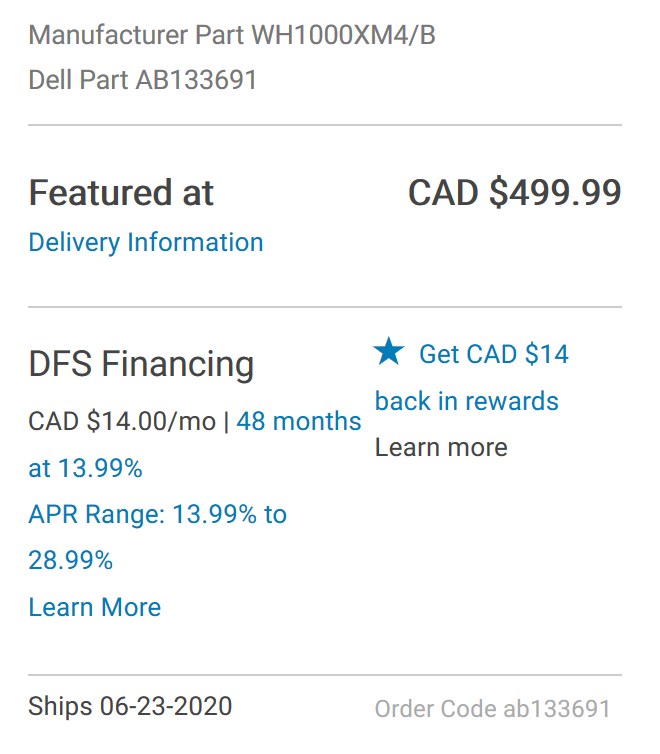Click the 'DFS Financing' heading
The image size is (660, 754).
point(141,364)
